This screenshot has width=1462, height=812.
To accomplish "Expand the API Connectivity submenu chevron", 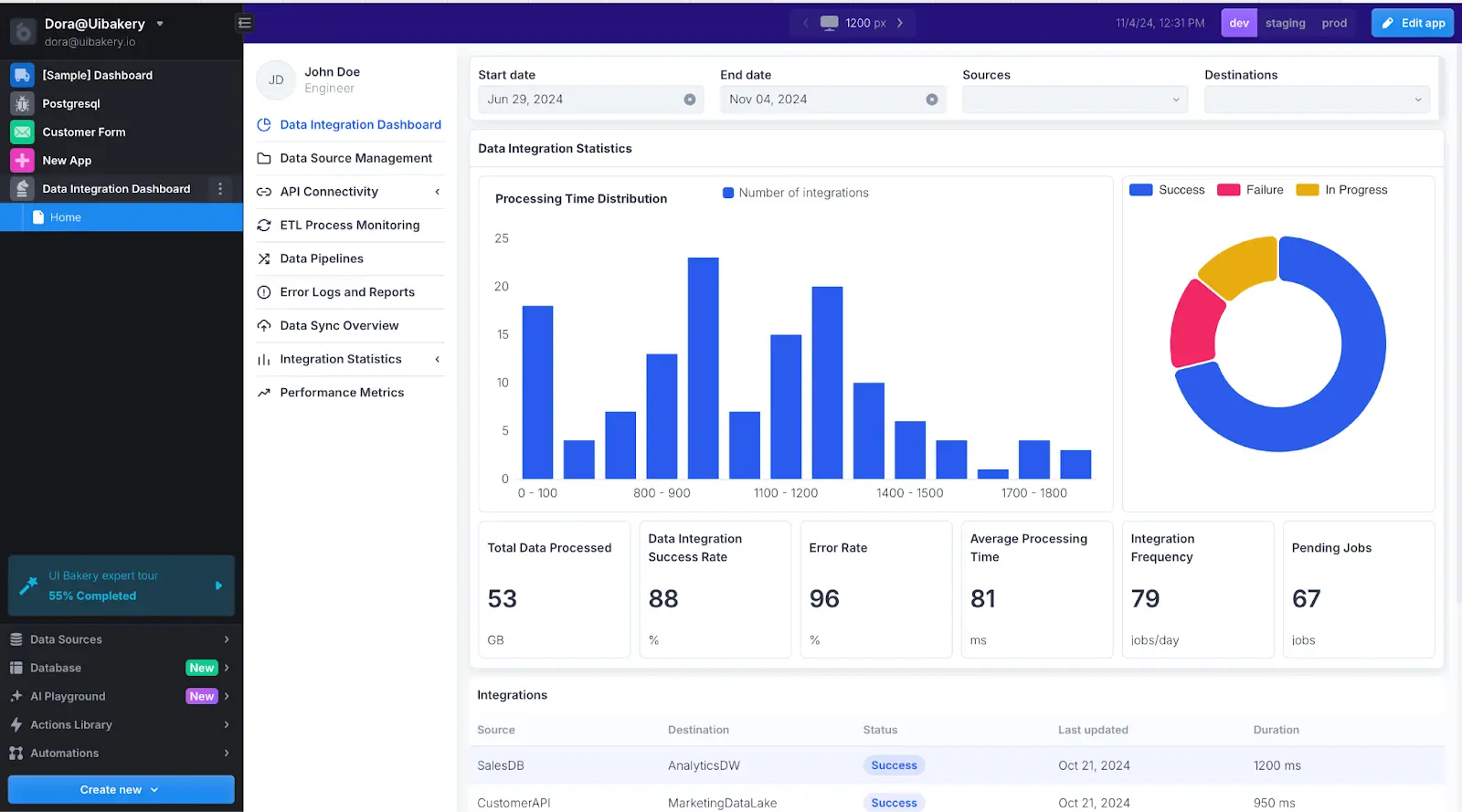I will [438, 192].
